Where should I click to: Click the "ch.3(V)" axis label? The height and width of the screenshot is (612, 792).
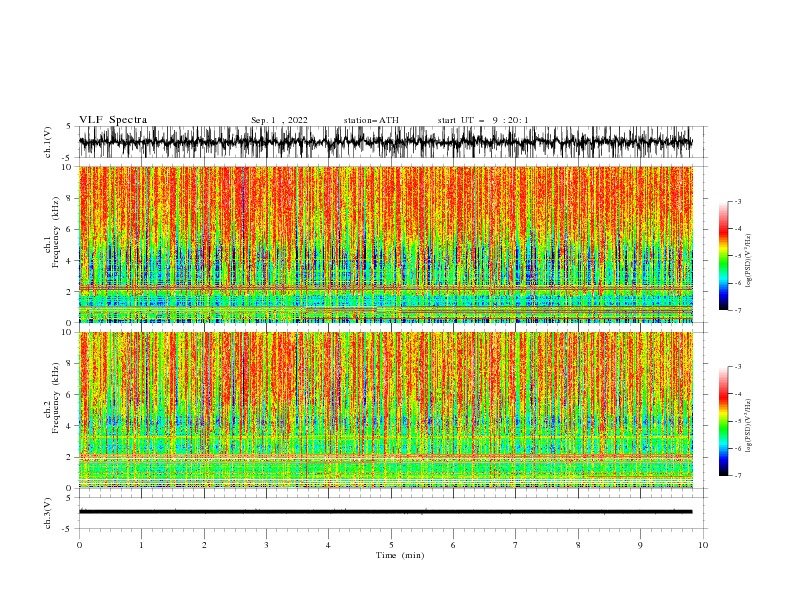[x=48, y=513]
